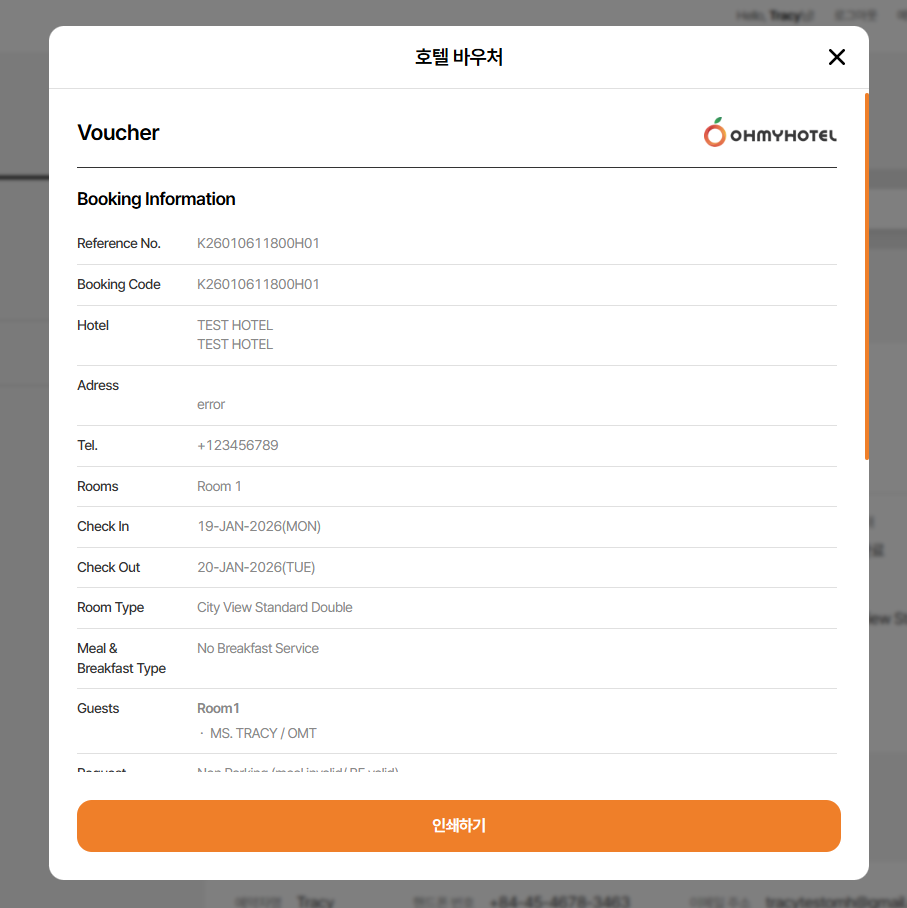Click the Booking Code value K26010611800H01
Image resolution: width=907 pixels, height=908 pixels.
(258, 284)
